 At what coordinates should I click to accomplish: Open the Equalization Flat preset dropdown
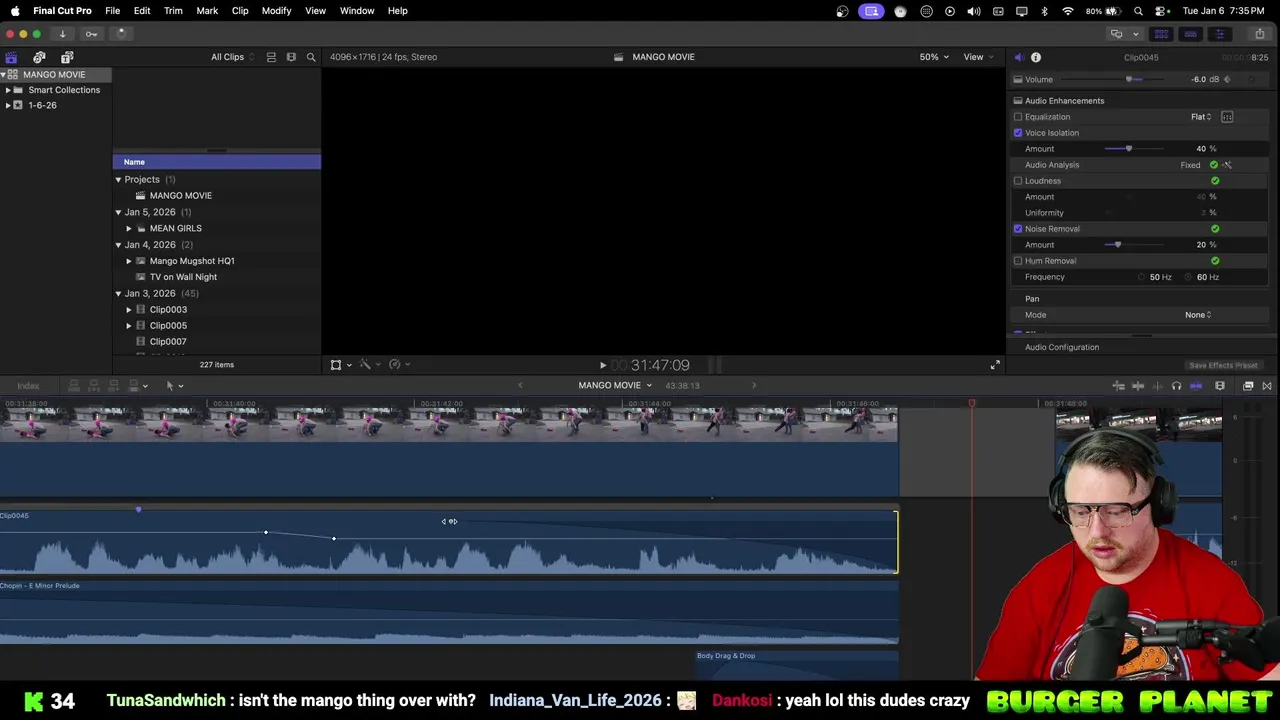1201,117
